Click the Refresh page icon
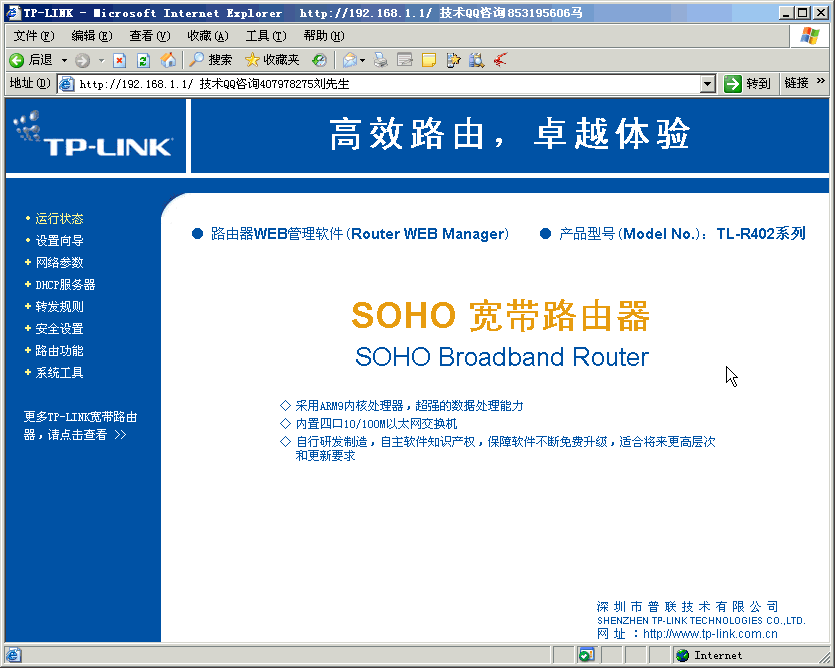This screenshot has height=668, width=835. 143,60
